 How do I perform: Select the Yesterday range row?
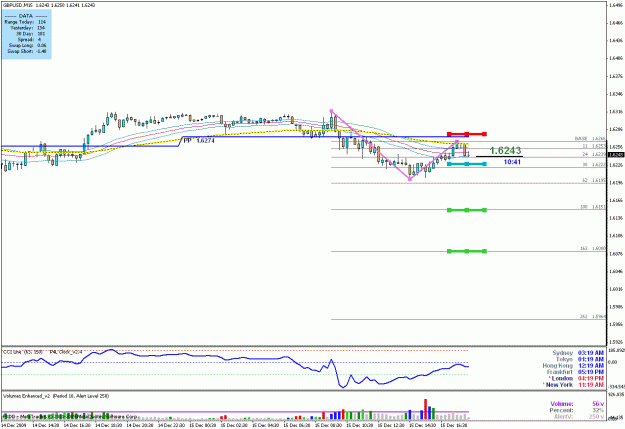28,28
